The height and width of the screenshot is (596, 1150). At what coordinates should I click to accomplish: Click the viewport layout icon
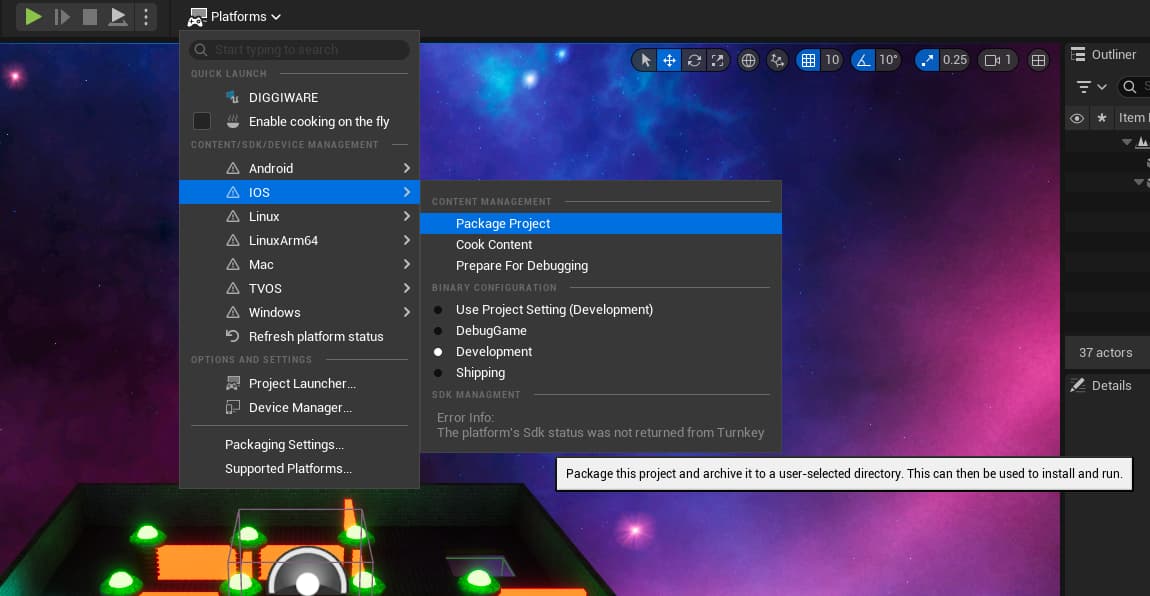[1038, 60]
